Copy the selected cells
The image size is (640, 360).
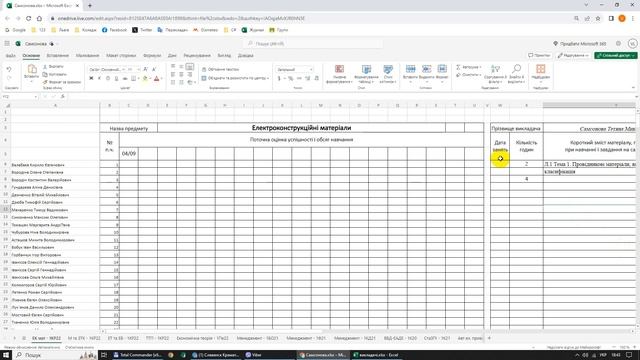tap(54, 74)
